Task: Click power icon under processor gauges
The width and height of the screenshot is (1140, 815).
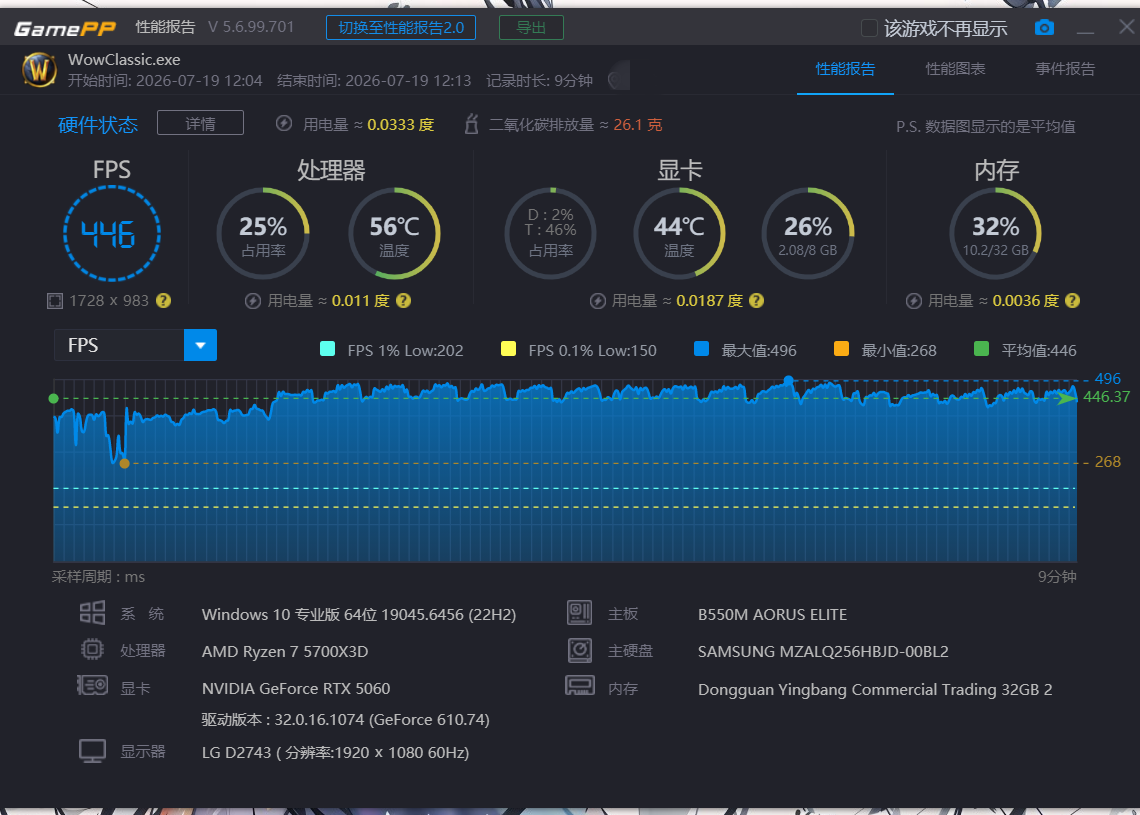Action: tap(253, 301)
